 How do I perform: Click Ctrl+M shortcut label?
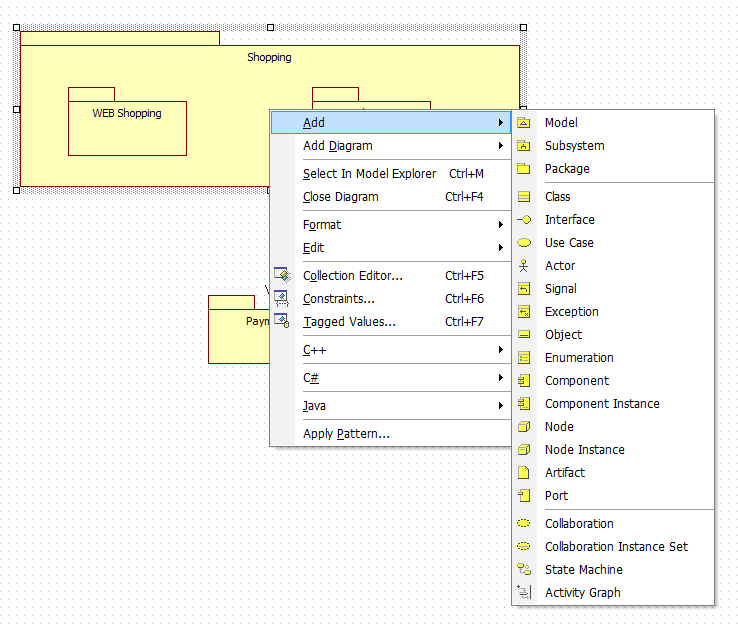click(x=466, y=174)
